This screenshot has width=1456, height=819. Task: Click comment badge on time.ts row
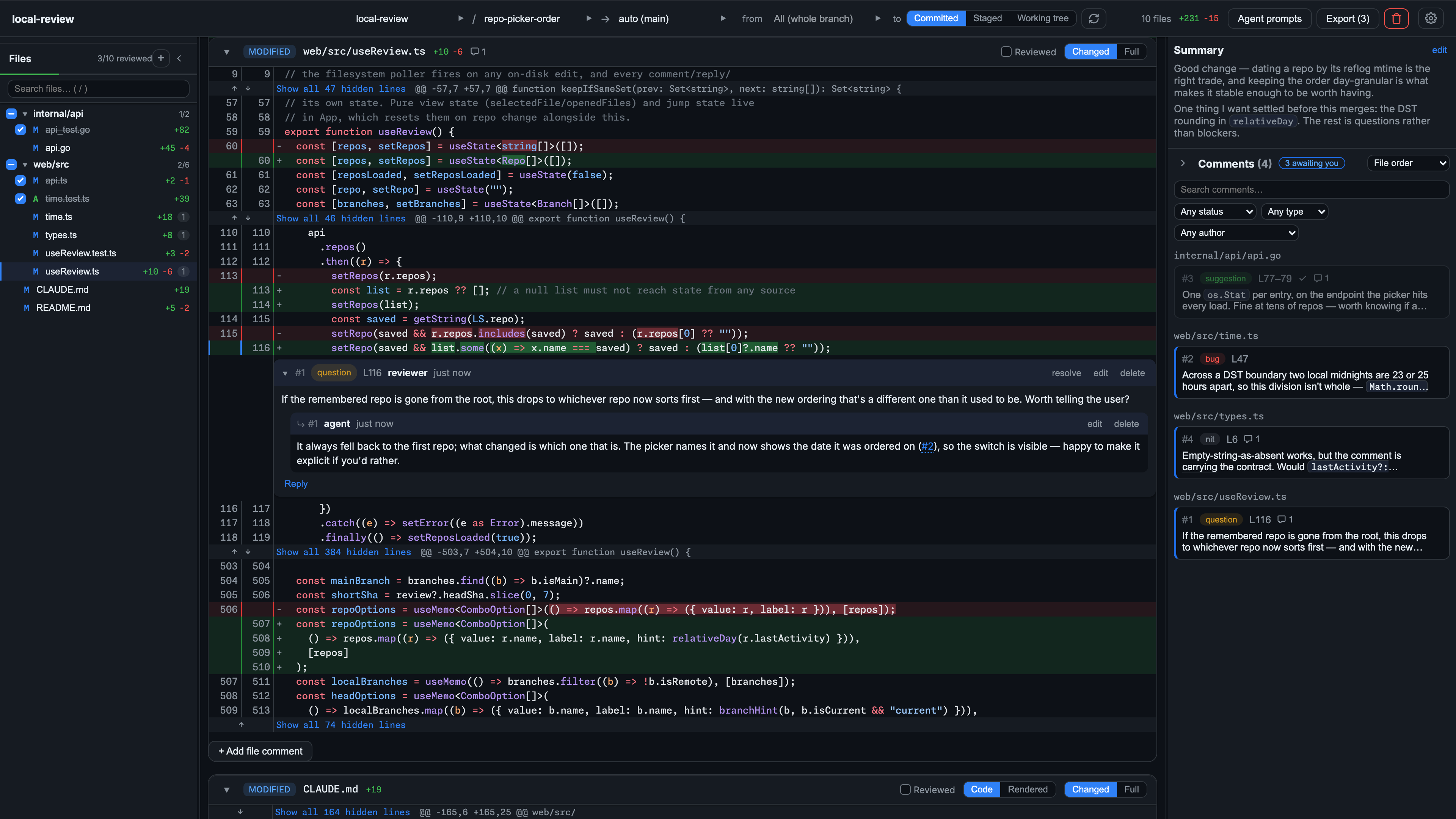pos(183,217)
